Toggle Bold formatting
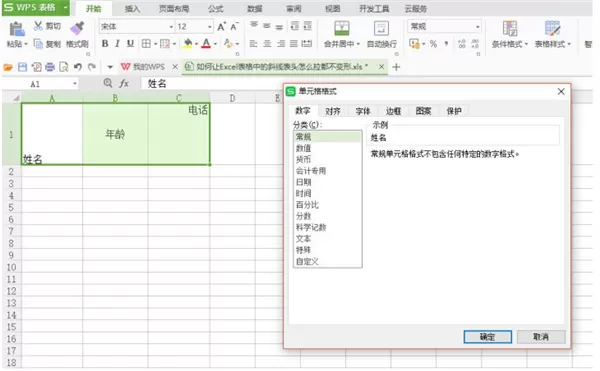The width and height of the screenshot is (600, 371). pos(105,44)
